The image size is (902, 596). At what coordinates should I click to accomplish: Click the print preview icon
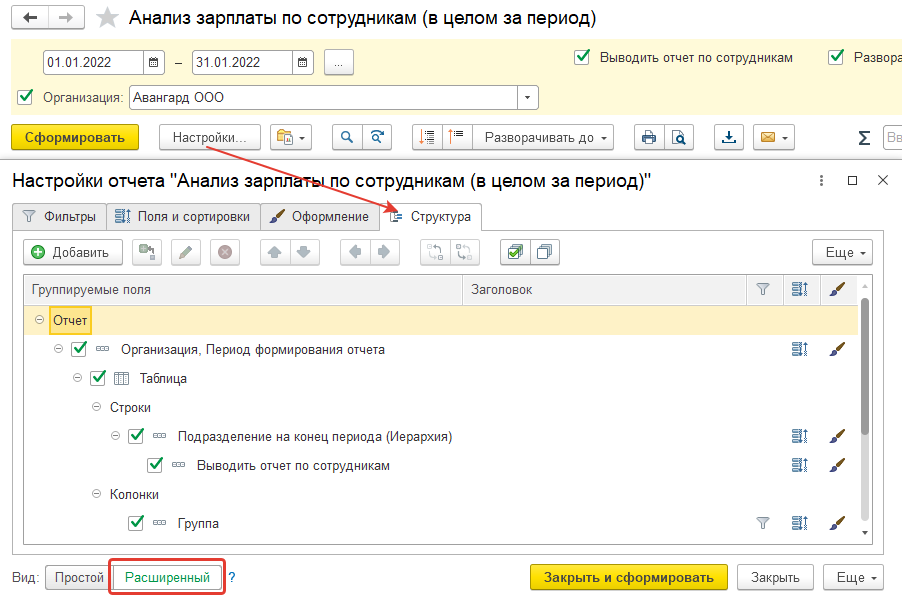point(678,137)
